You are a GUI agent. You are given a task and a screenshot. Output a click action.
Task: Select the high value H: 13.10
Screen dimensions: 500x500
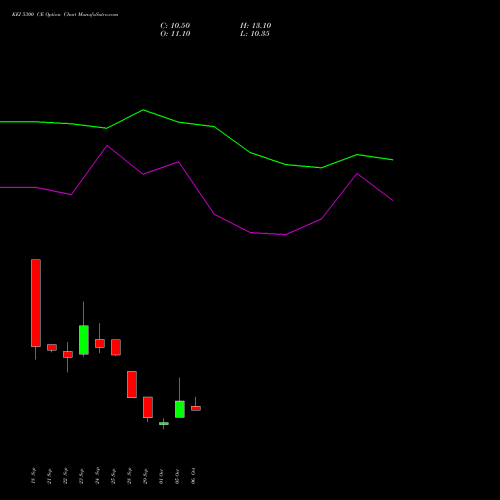point(255,26)
